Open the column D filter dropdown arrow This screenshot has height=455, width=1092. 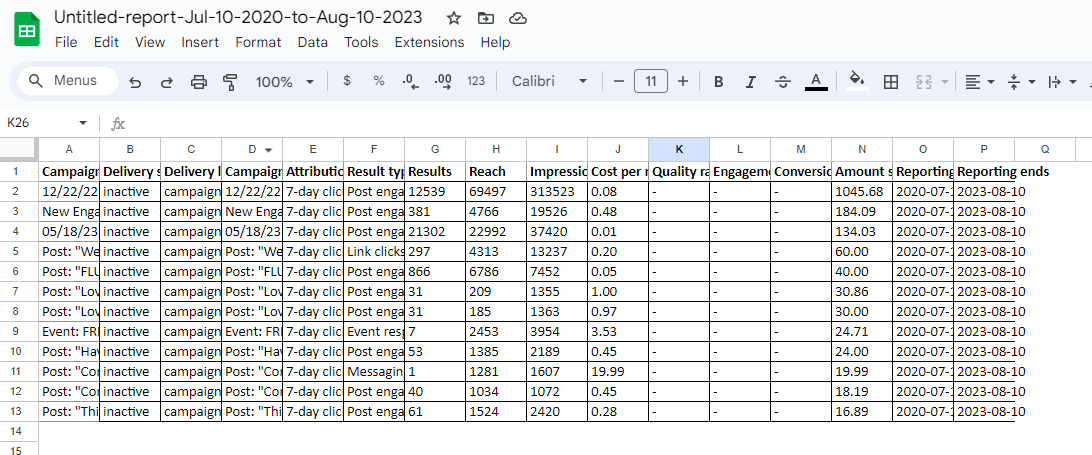267,149
